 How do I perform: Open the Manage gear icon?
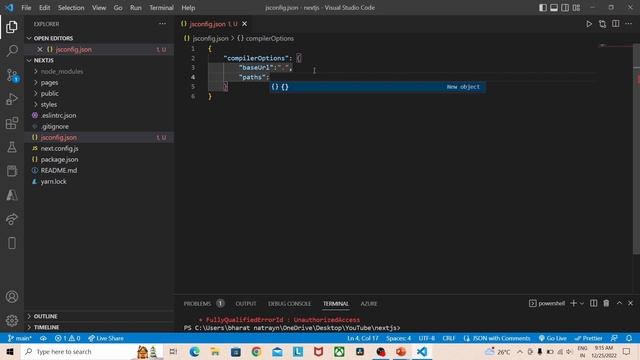12,320
